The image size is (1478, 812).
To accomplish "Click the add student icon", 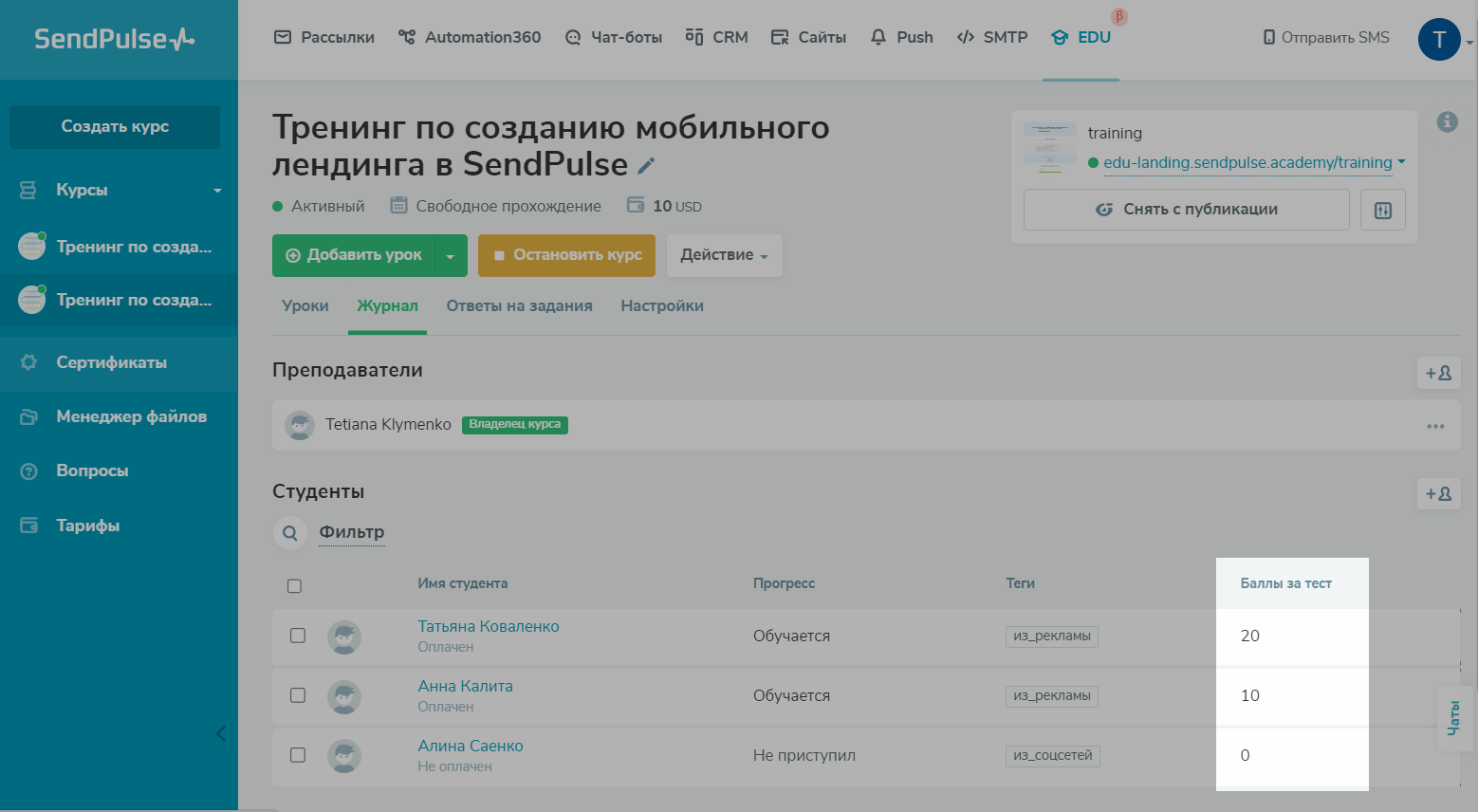I will click(x=1438, y=493).
